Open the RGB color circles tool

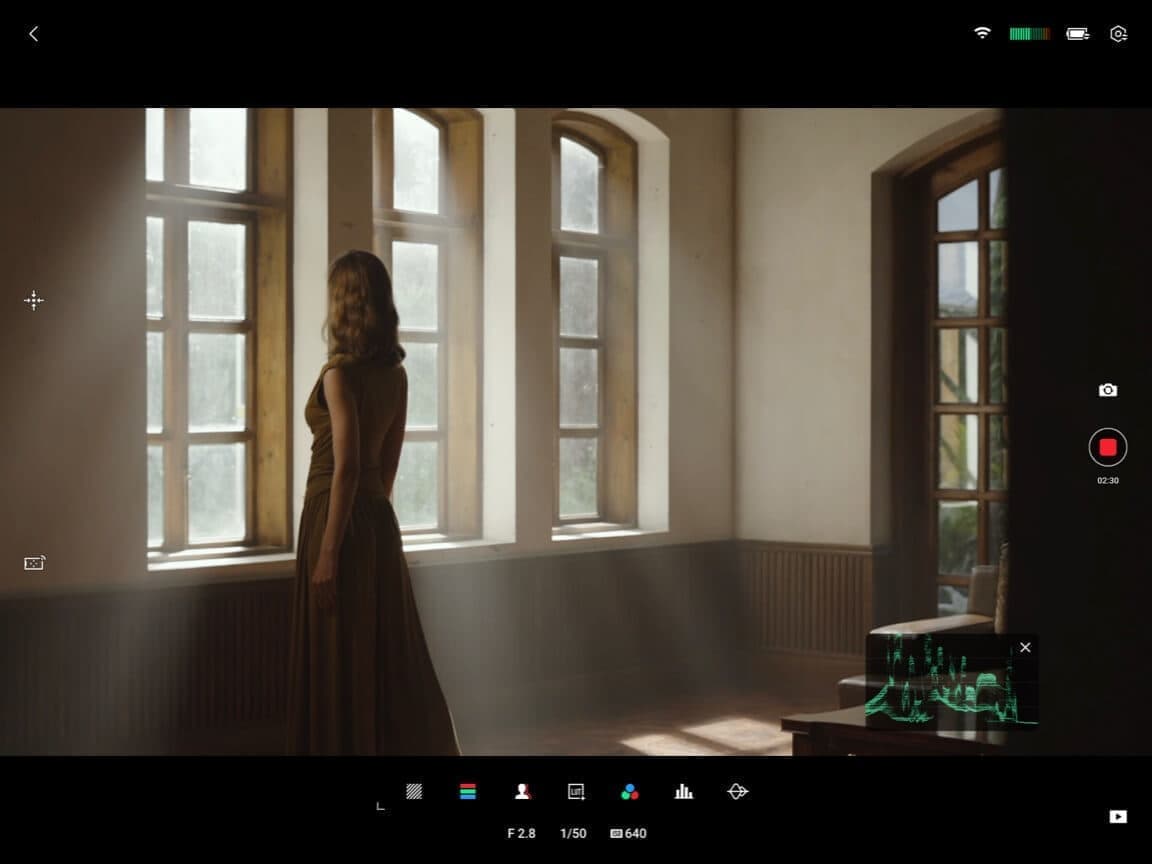click(x=630, y=791)
